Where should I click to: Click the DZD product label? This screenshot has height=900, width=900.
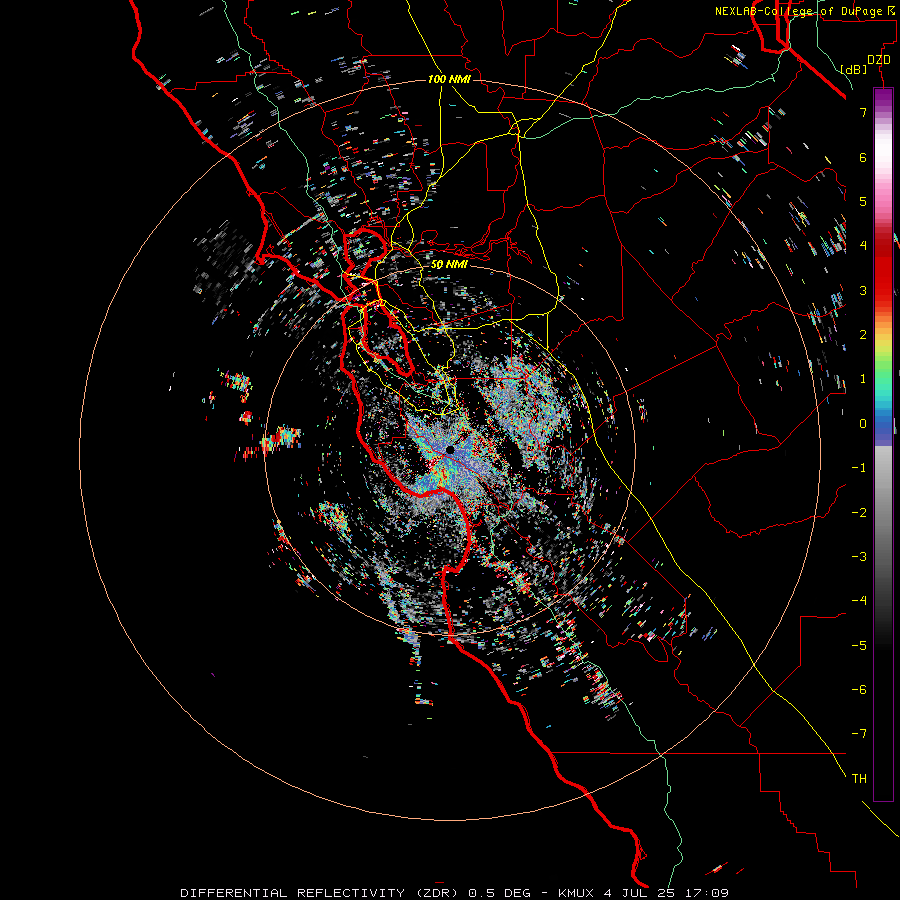(x=879, y=60)
